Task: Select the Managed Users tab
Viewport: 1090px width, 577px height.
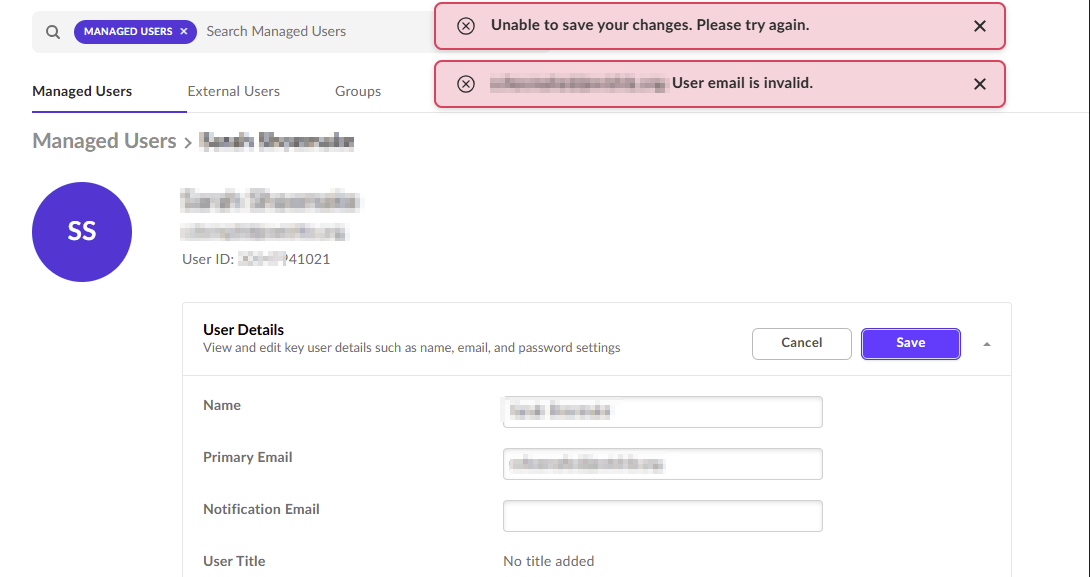Action: (82, 91)
